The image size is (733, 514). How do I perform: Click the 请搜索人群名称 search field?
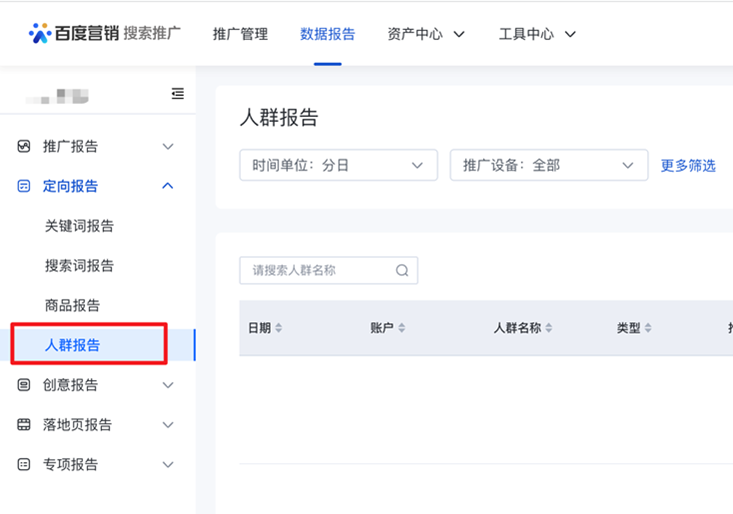point(318,270)
